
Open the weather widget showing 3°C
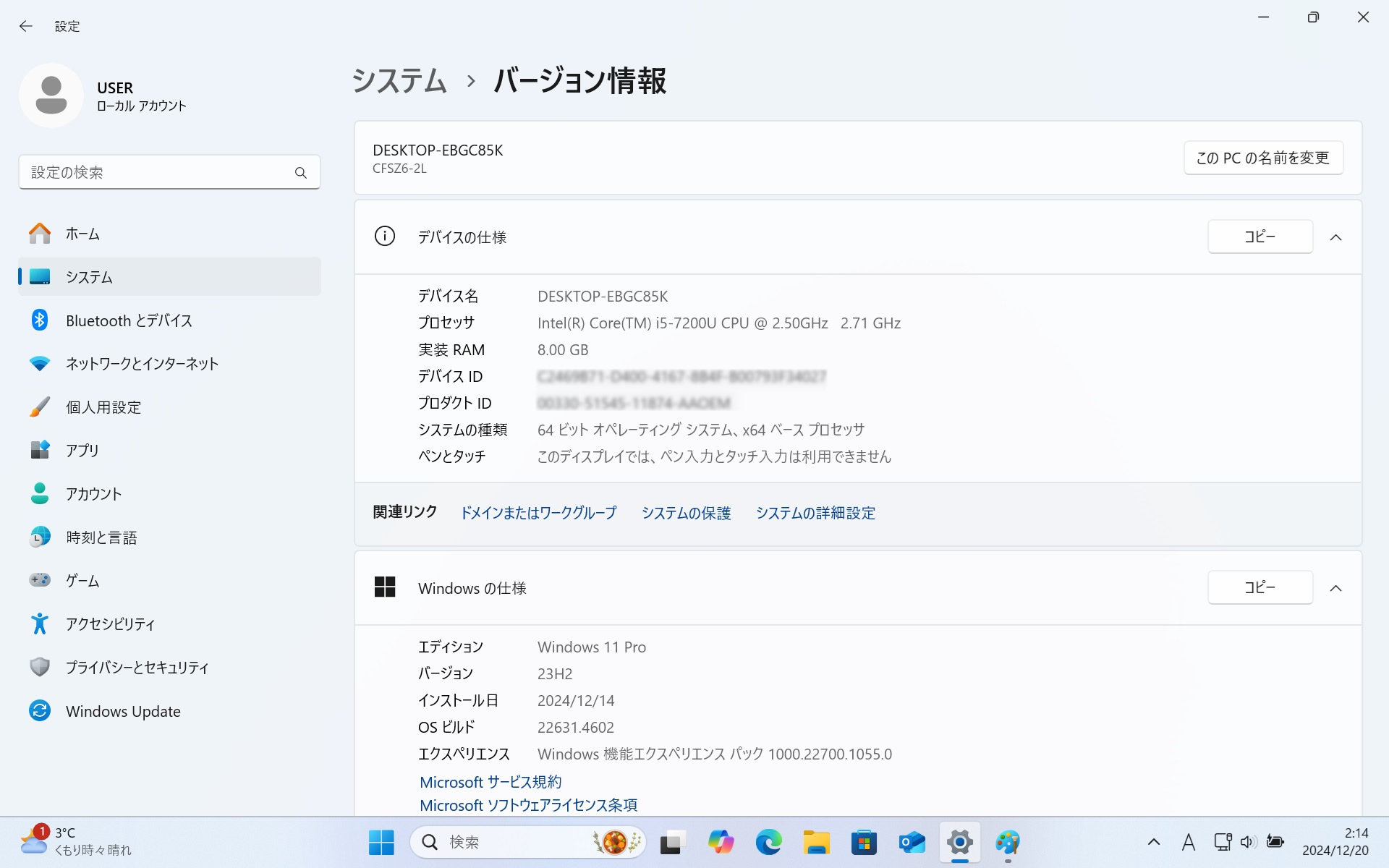[76, 842]
